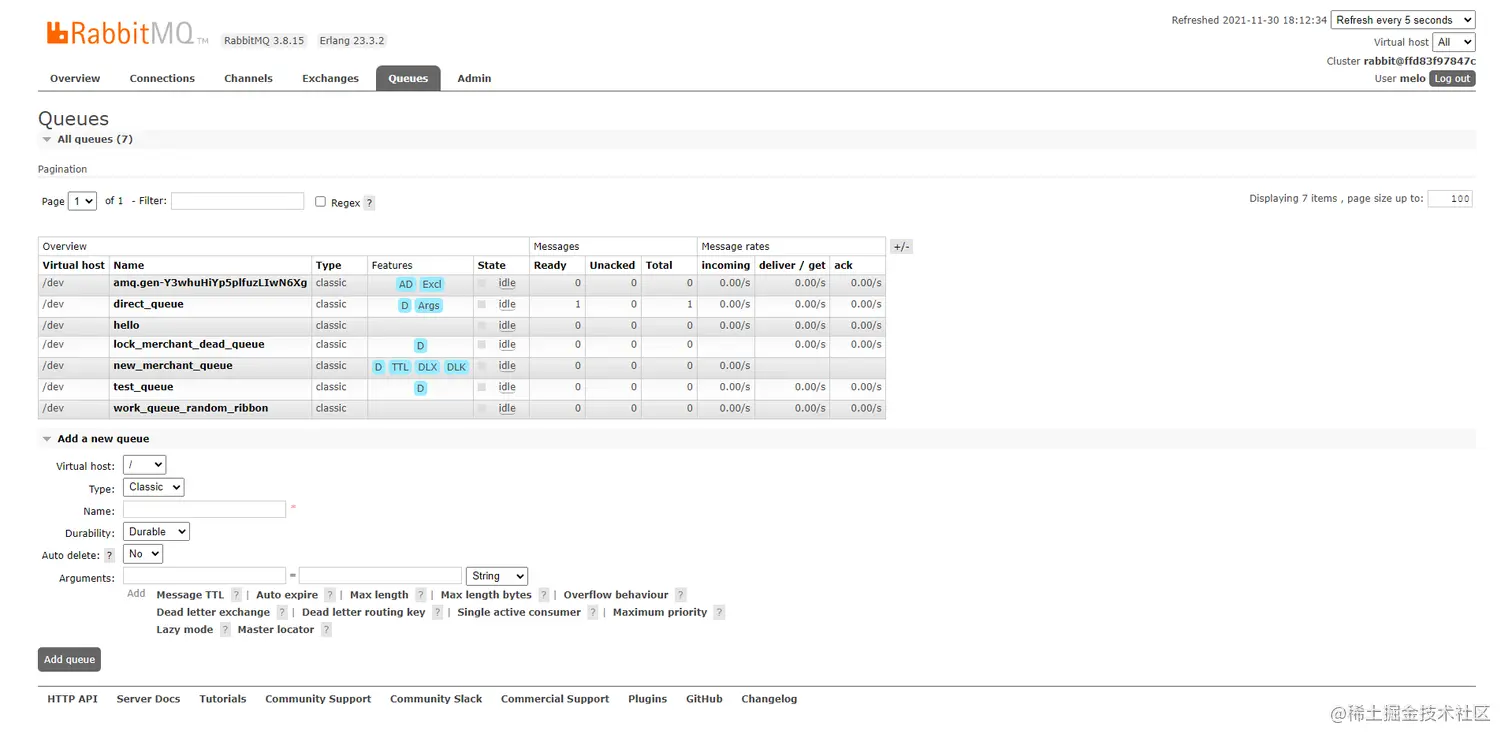Click the page size input field

(1450, 199)
